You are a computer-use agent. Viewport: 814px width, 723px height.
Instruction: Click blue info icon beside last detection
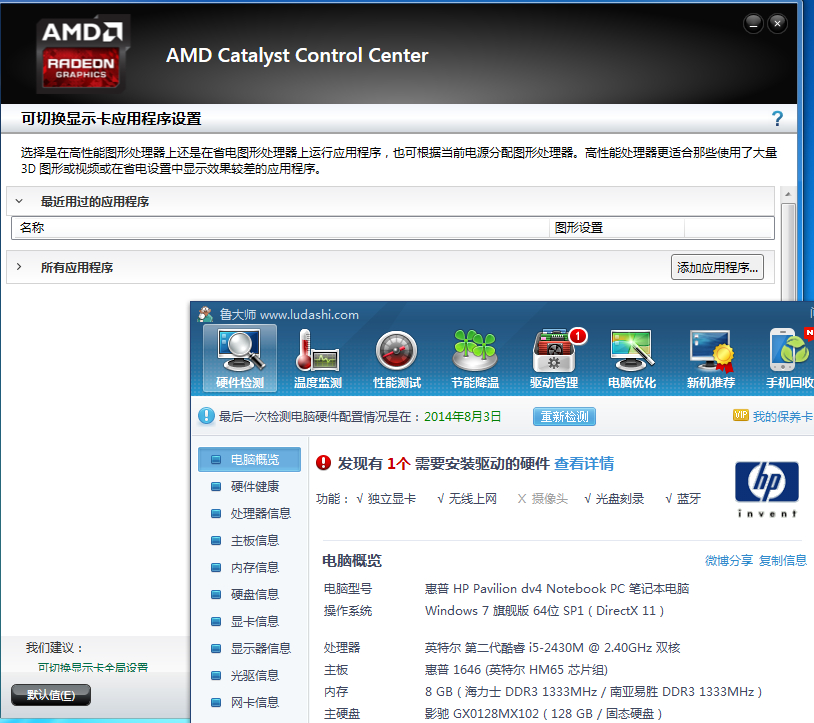[206, 416]
